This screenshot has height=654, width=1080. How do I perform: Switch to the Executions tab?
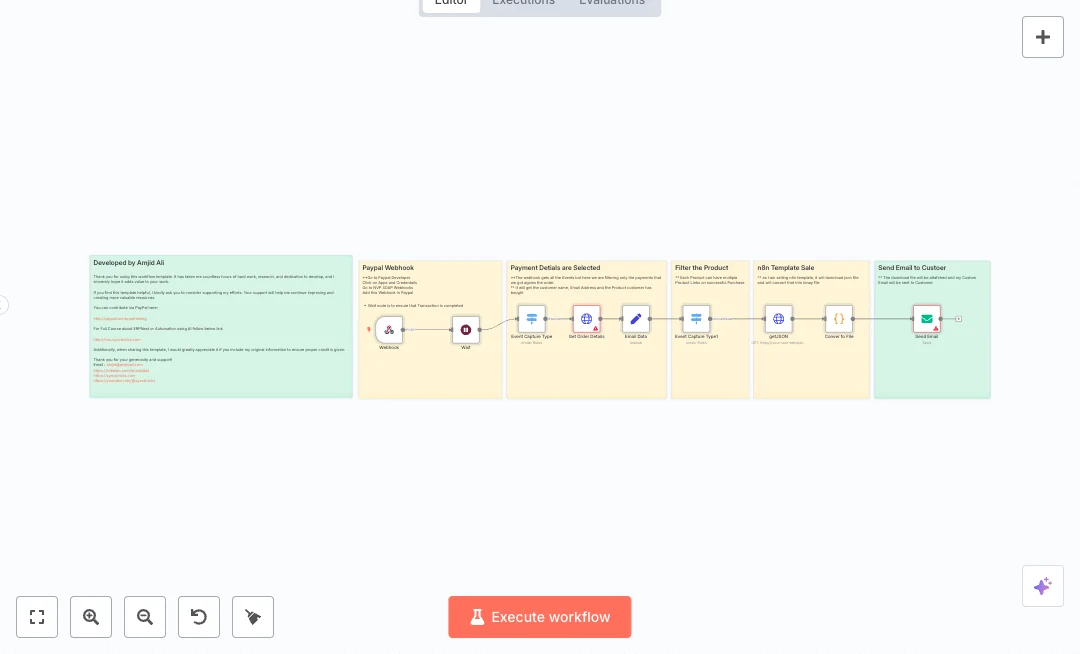click(x=523, y=3)
